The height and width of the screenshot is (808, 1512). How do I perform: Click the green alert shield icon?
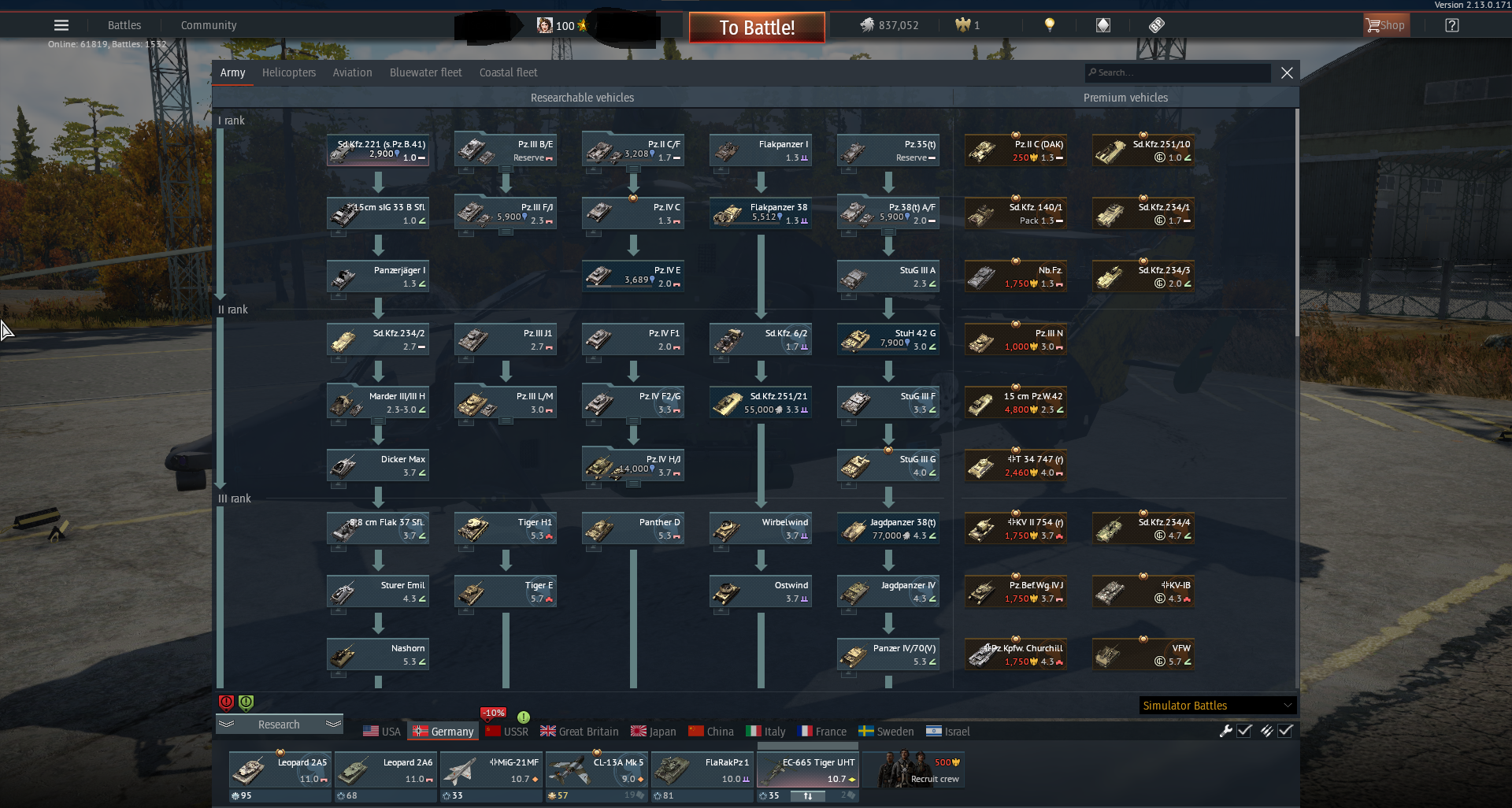pyautogui.click(x=246, y=702)
